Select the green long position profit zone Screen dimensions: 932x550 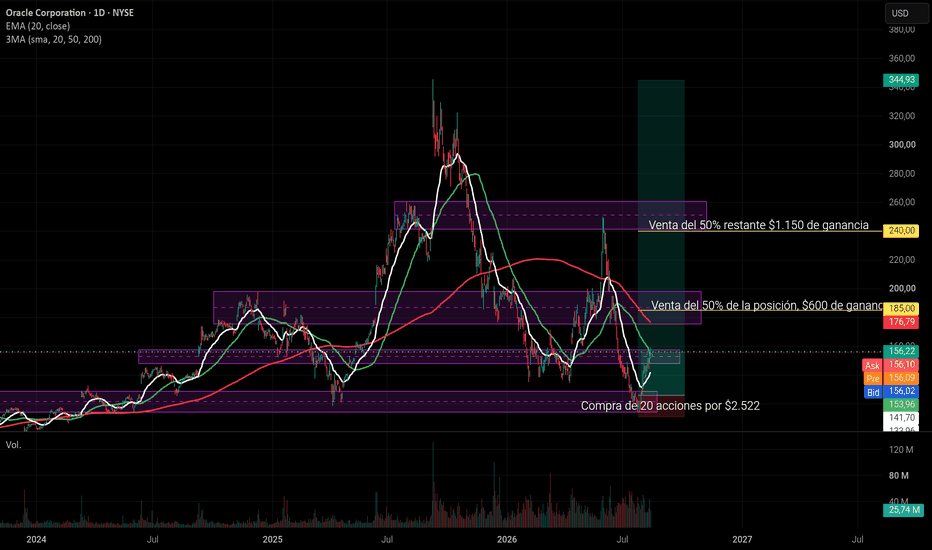[x=661, y=238]
